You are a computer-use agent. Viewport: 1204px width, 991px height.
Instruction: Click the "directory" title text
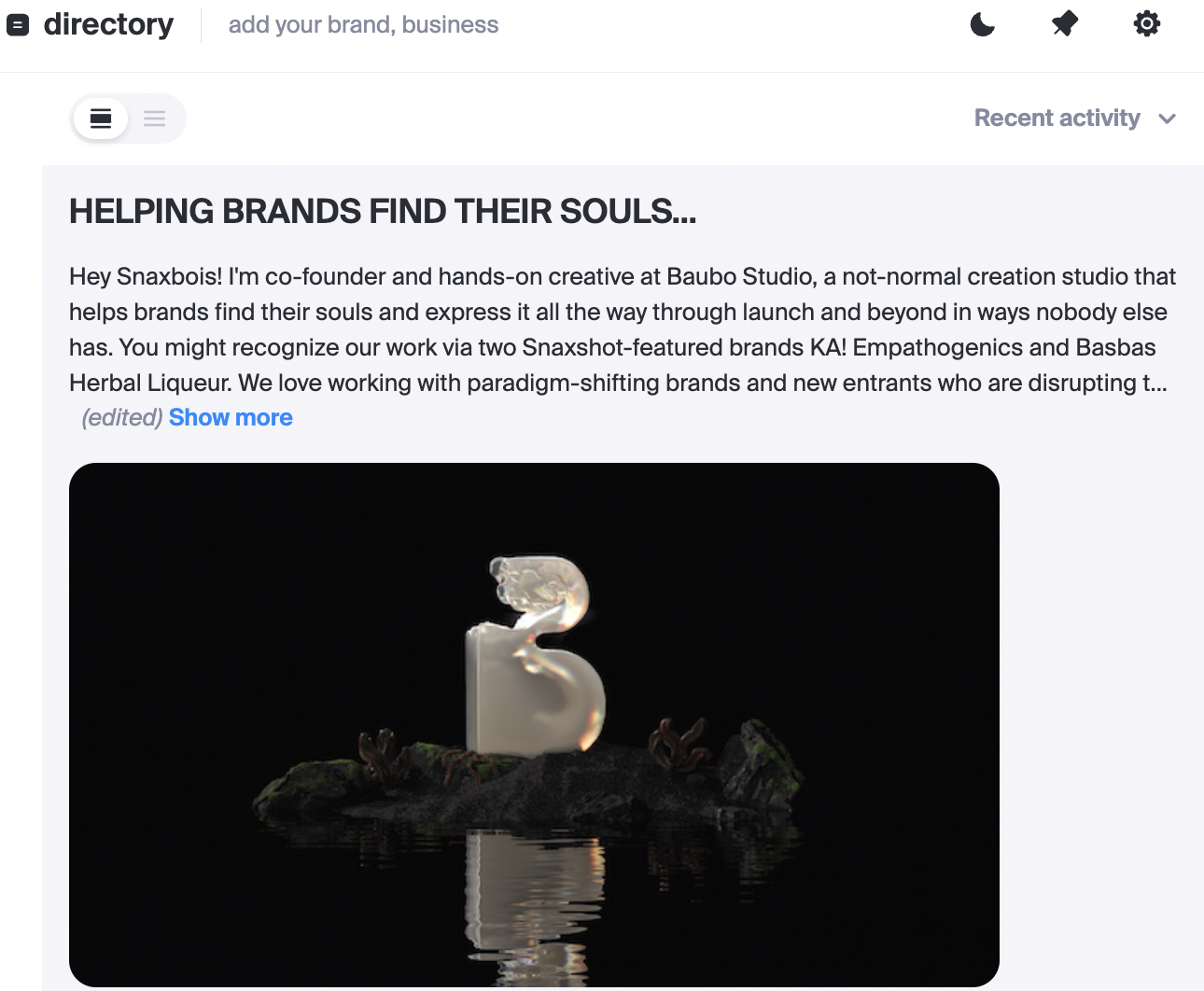coord(108,25)
